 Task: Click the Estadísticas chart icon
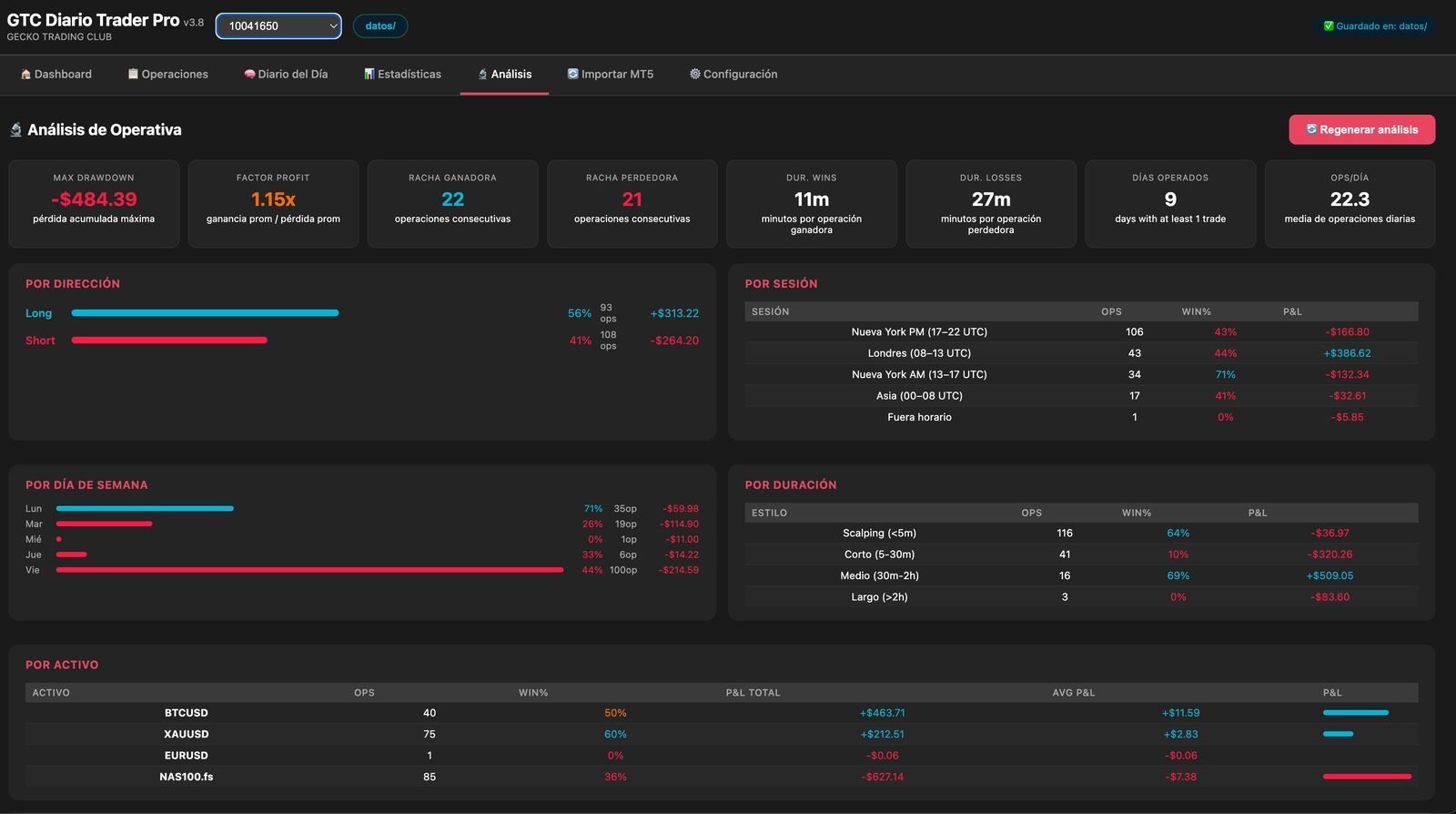(x=369, y=75)
